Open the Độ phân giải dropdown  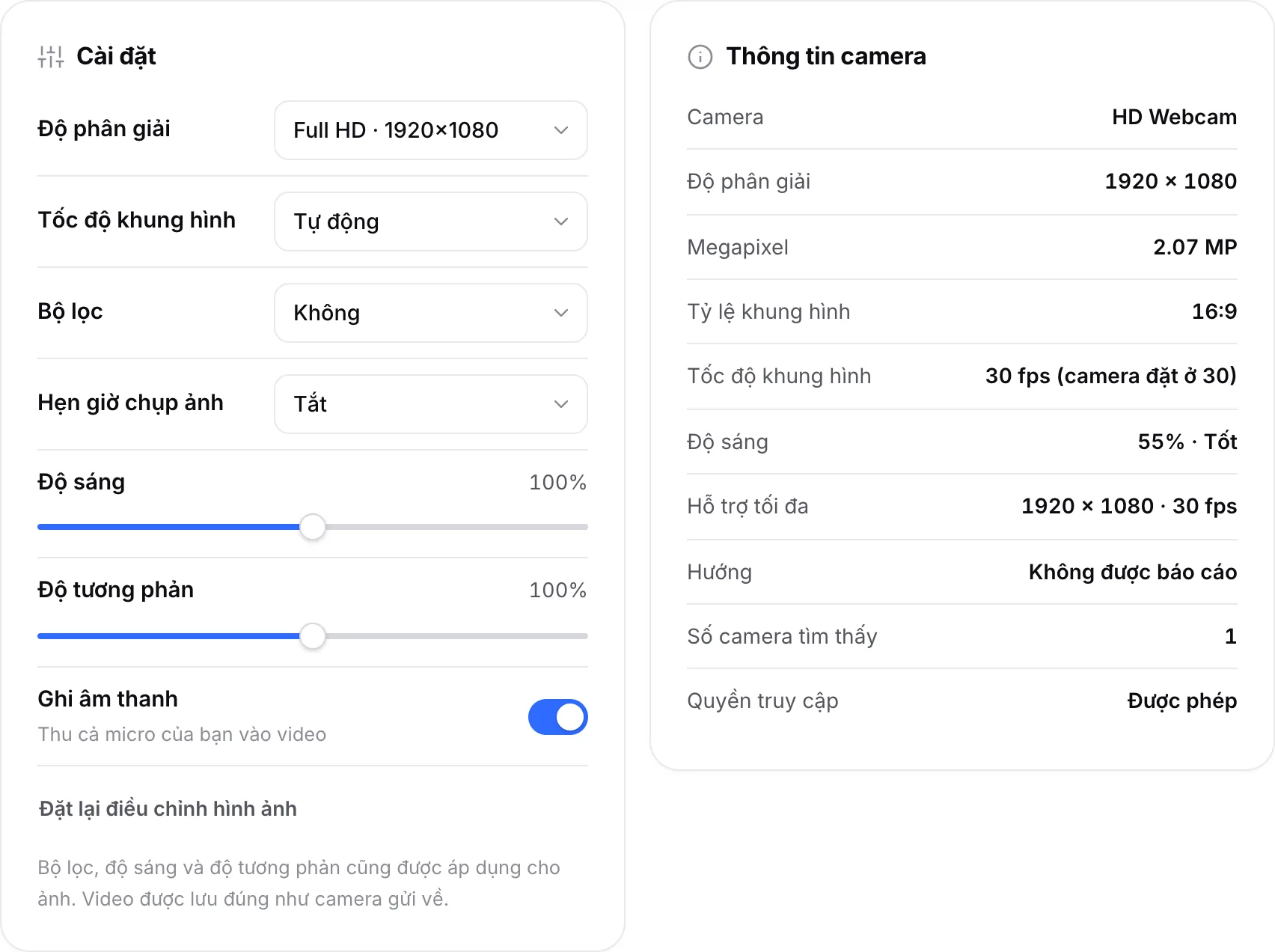(431, 130)
